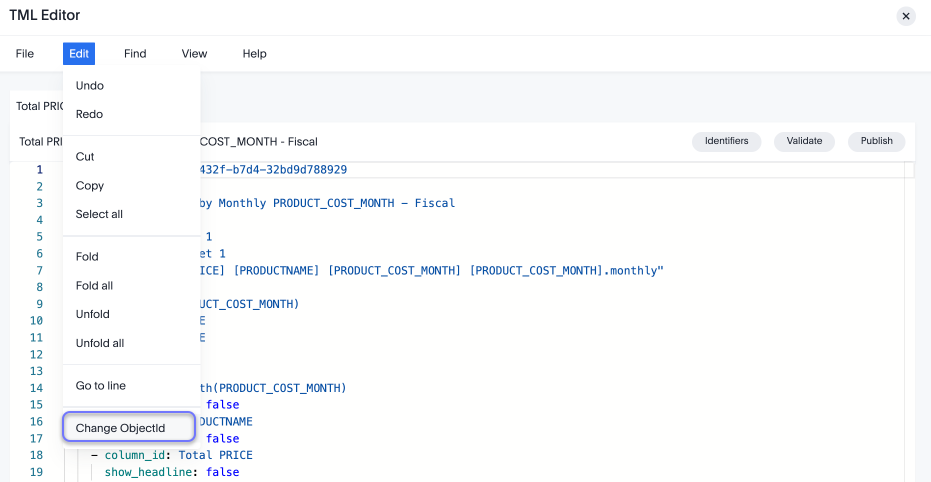Click Select all menu entry
Screen dimensions: 931x482
point(99,215)
